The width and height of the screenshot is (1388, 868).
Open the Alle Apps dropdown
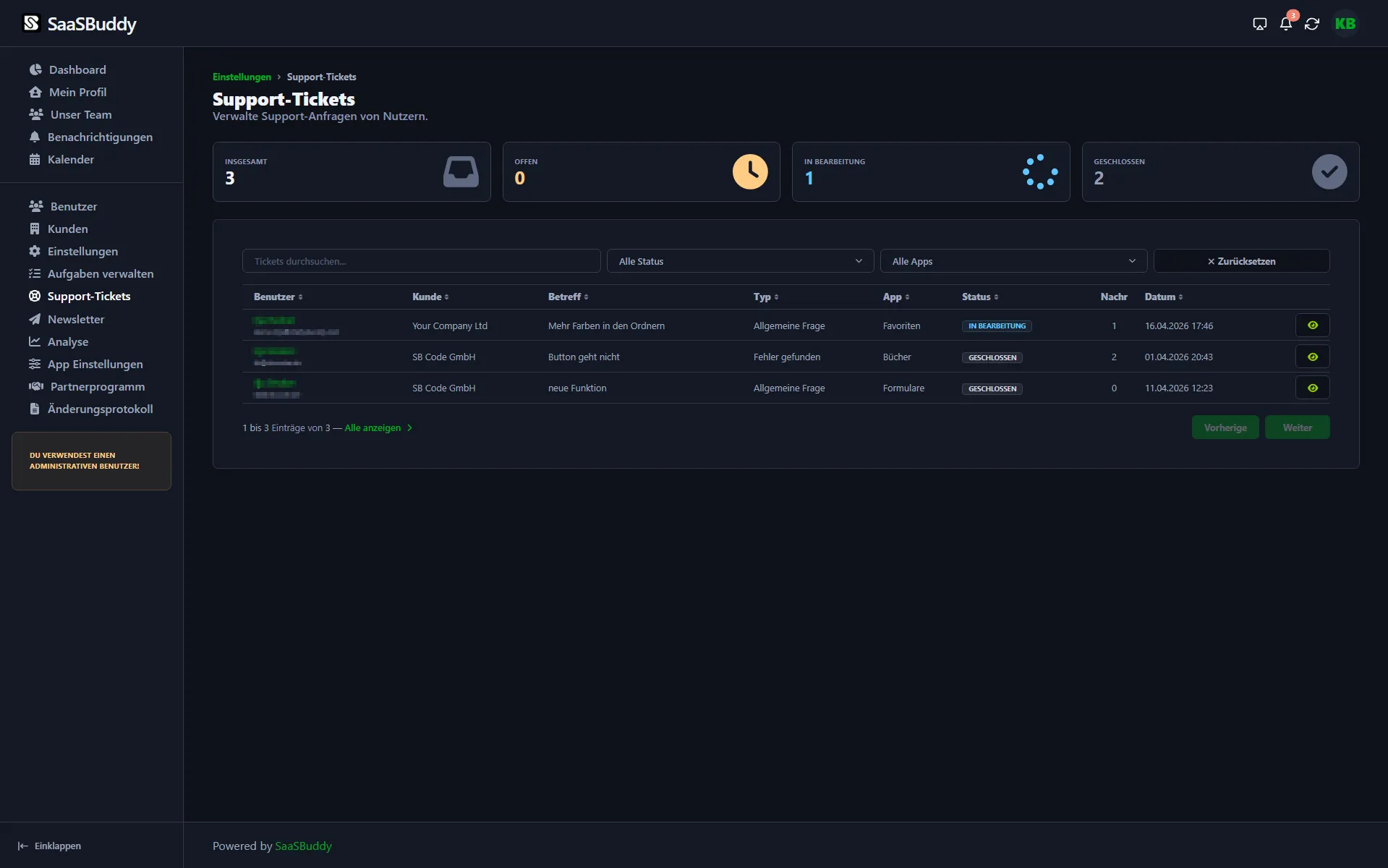tap(1013, 261)
